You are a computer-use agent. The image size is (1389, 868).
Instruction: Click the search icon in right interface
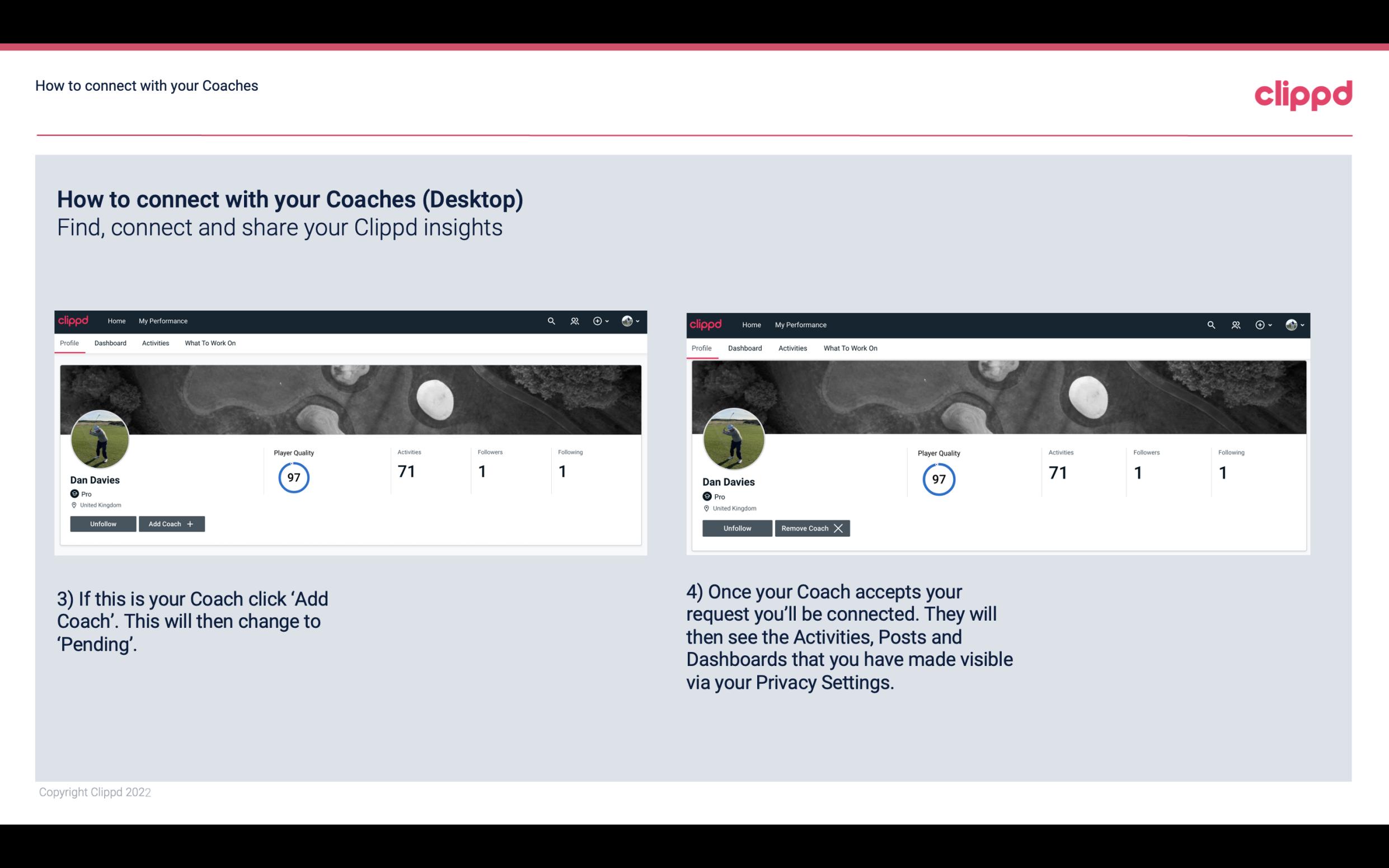[x=1210, y=325]
